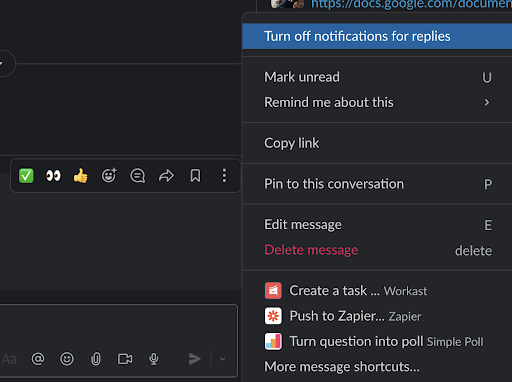
Task: Expand the send options dropdown arrow
Action: 223,359
